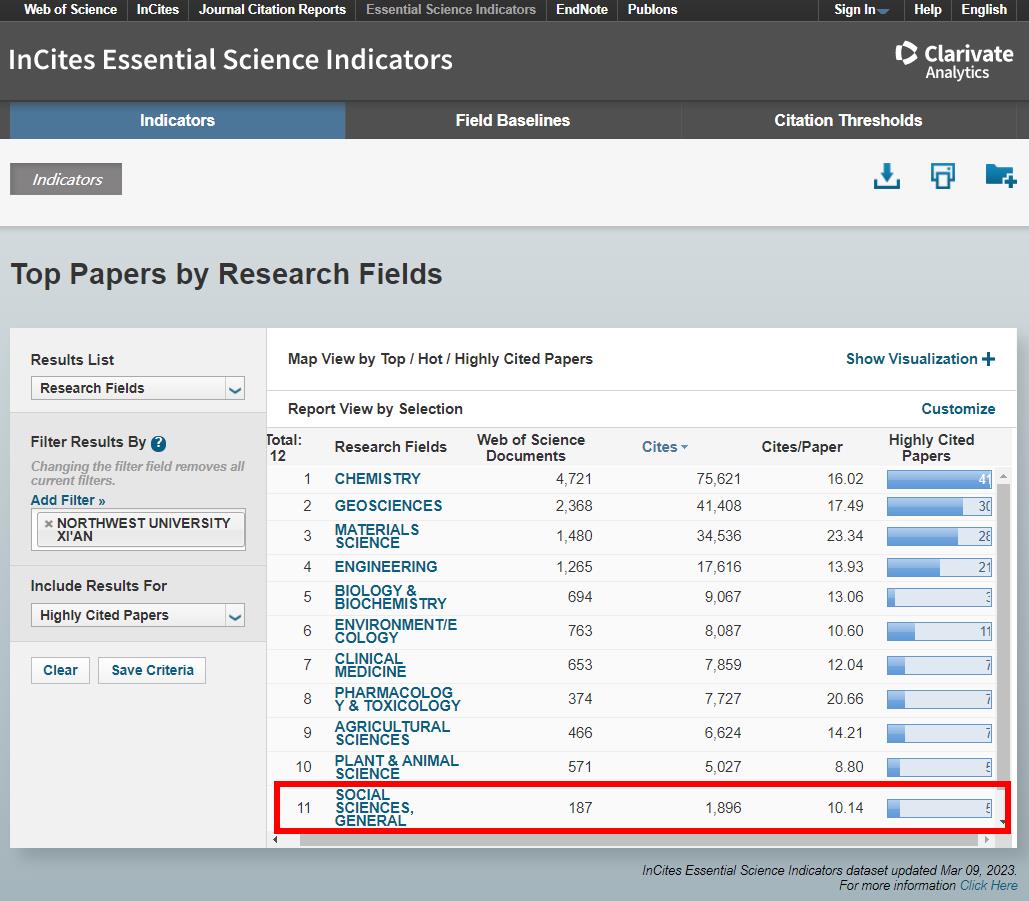Screen dimensions: 1029x901
Task: Open the CHEMISTRY research field link
Action: pos(377,479)
